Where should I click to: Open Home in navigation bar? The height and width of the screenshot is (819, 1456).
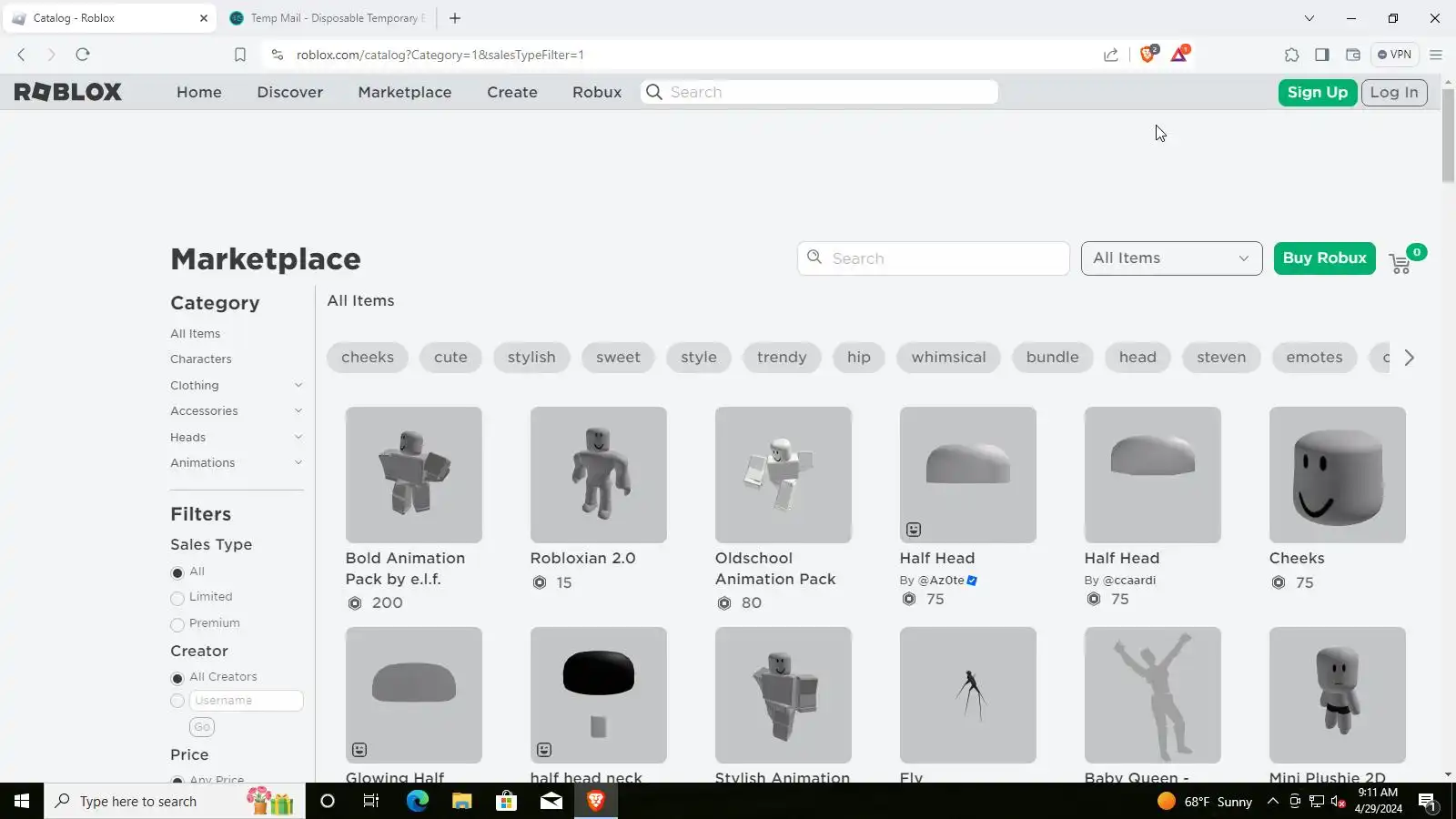pos(199,92)
